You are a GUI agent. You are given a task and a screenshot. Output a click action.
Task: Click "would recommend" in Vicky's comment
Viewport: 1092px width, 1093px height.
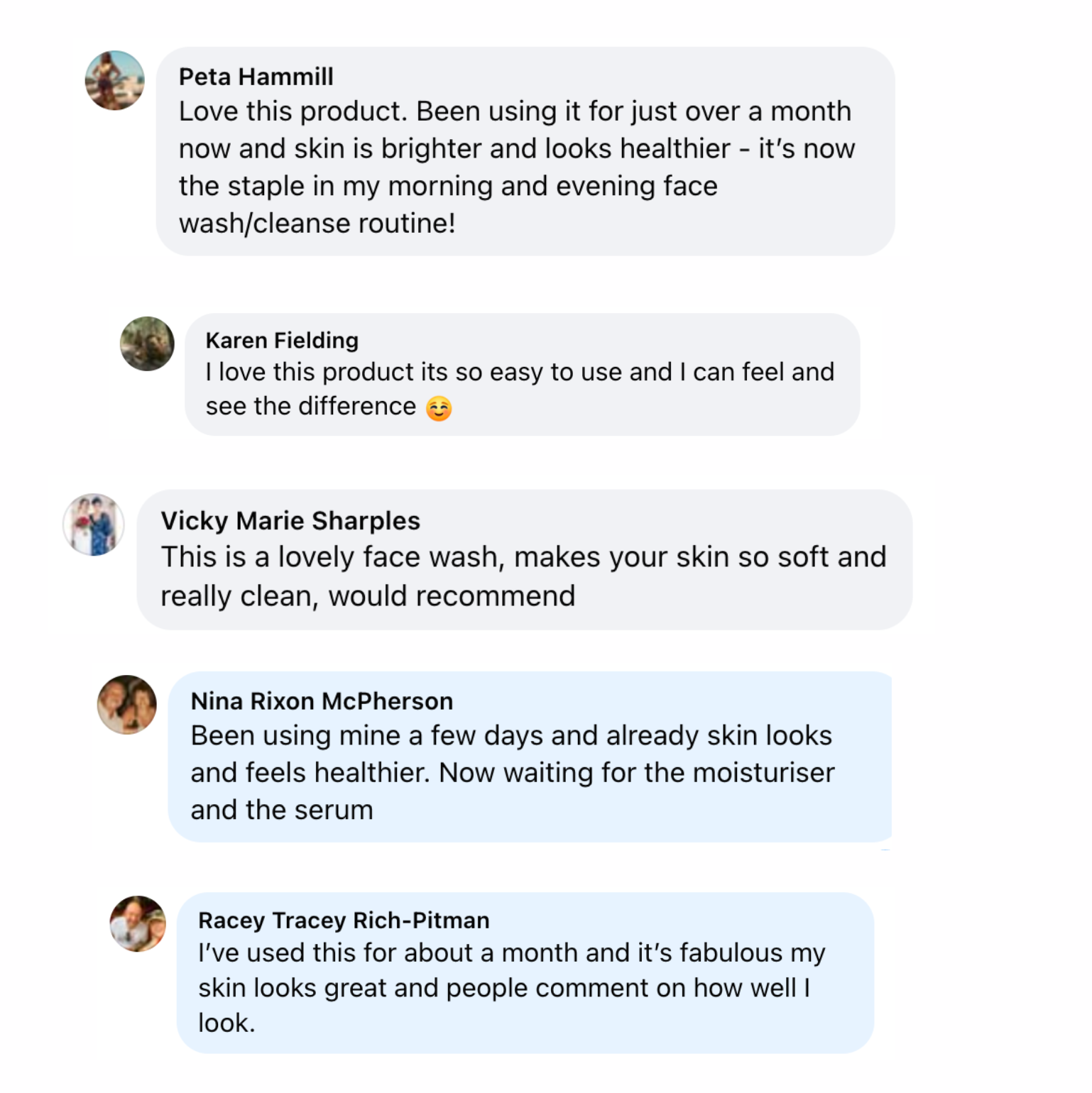tap(452, 596)
